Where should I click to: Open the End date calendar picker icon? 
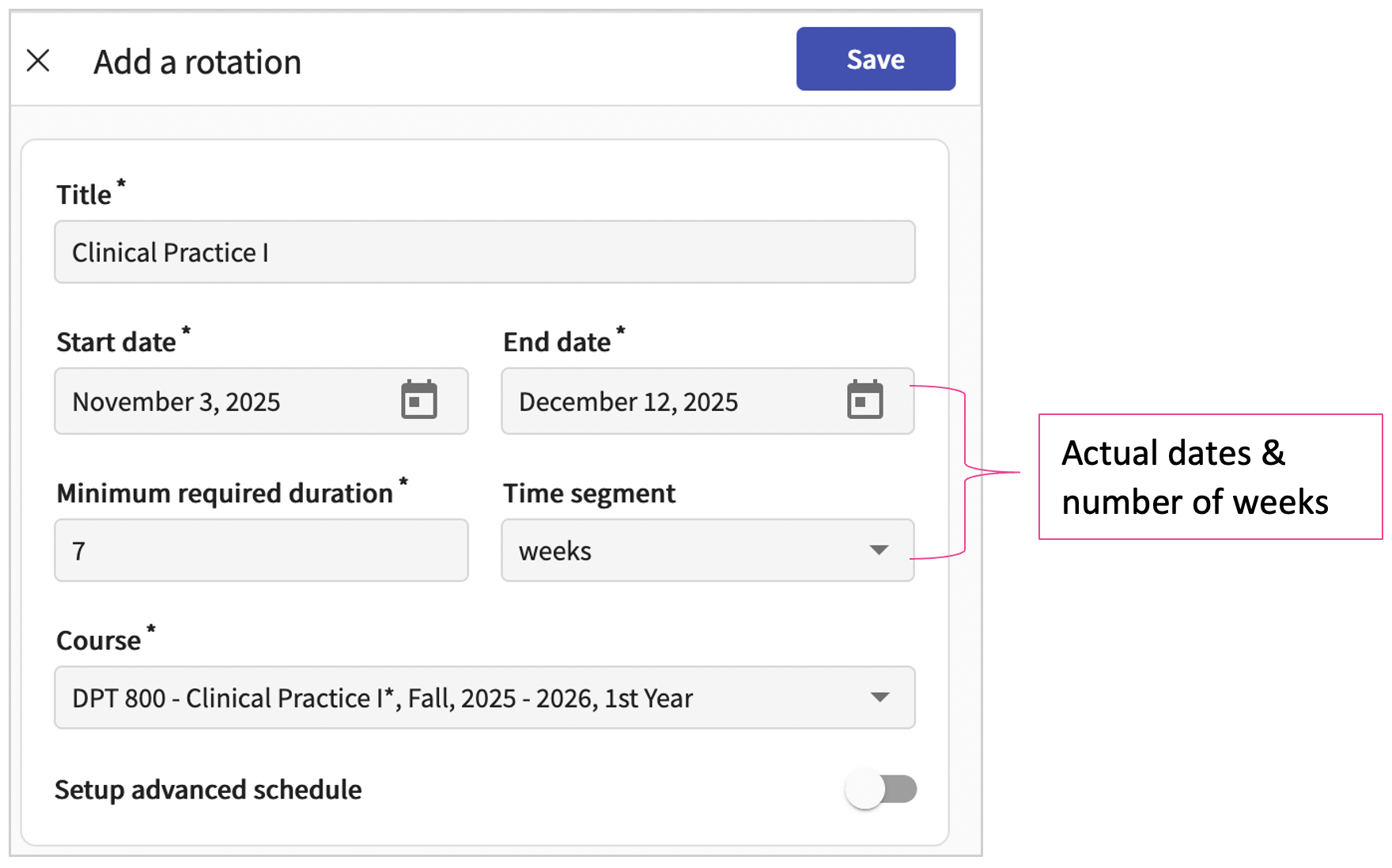[864, 400]
